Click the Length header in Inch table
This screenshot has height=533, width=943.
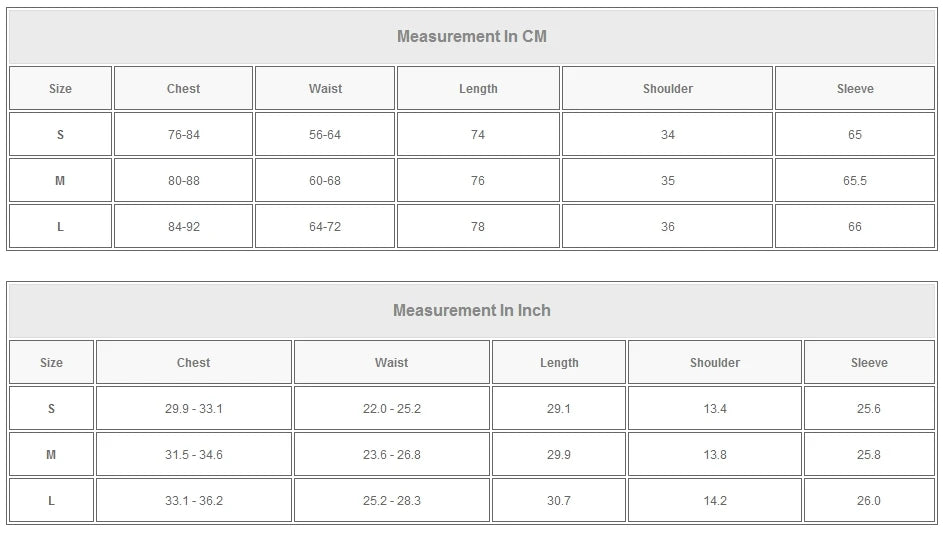point(559,363)
